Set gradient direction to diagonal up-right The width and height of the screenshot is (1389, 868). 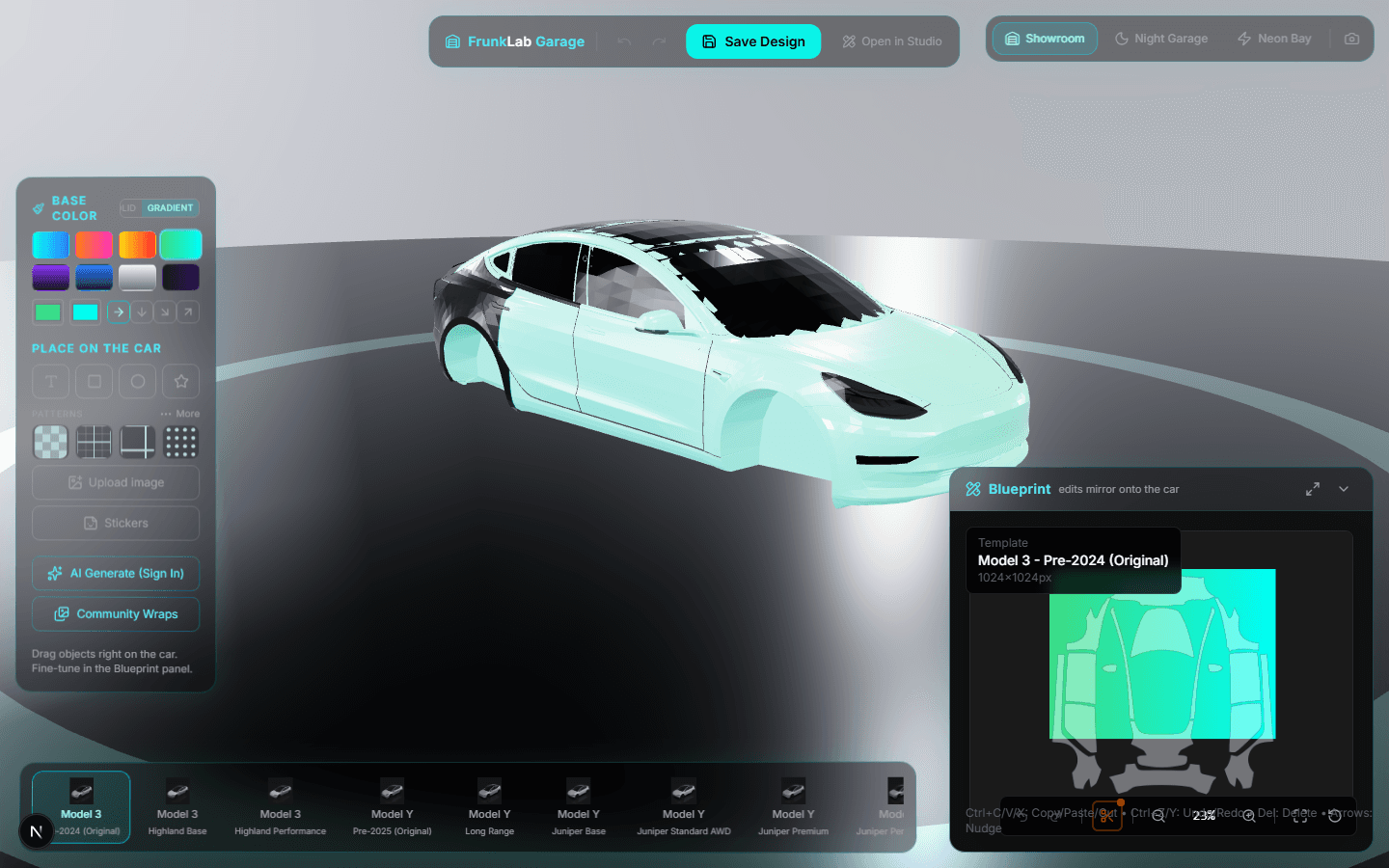188,312
